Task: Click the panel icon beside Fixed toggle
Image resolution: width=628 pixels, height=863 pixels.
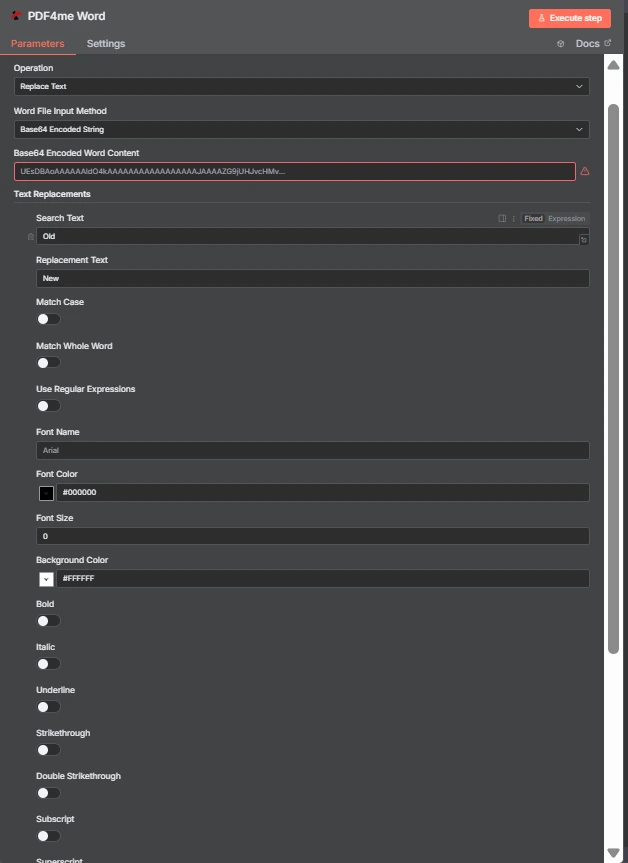Action: coord(502,219)
